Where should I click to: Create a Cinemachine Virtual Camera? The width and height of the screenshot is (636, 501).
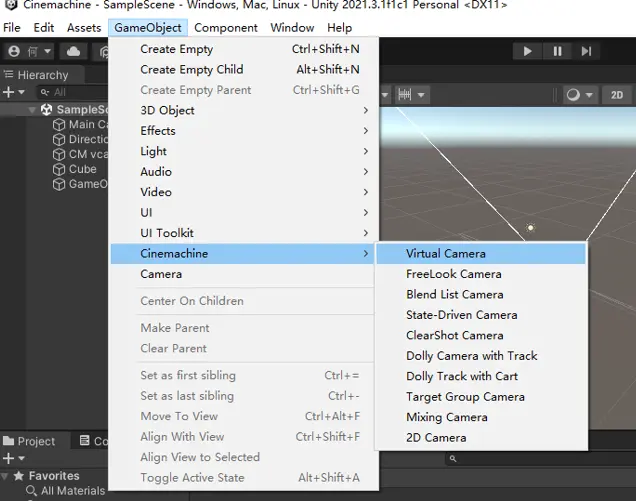tap(481, 254)
